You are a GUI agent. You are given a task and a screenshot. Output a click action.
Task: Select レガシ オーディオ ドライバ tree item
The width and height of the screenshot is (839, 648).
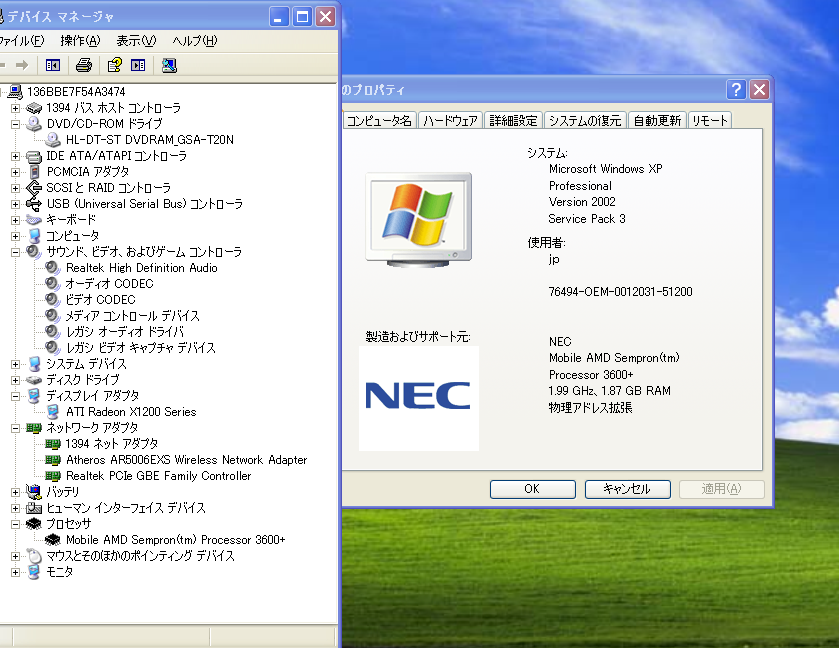click(x=125, y=332)
